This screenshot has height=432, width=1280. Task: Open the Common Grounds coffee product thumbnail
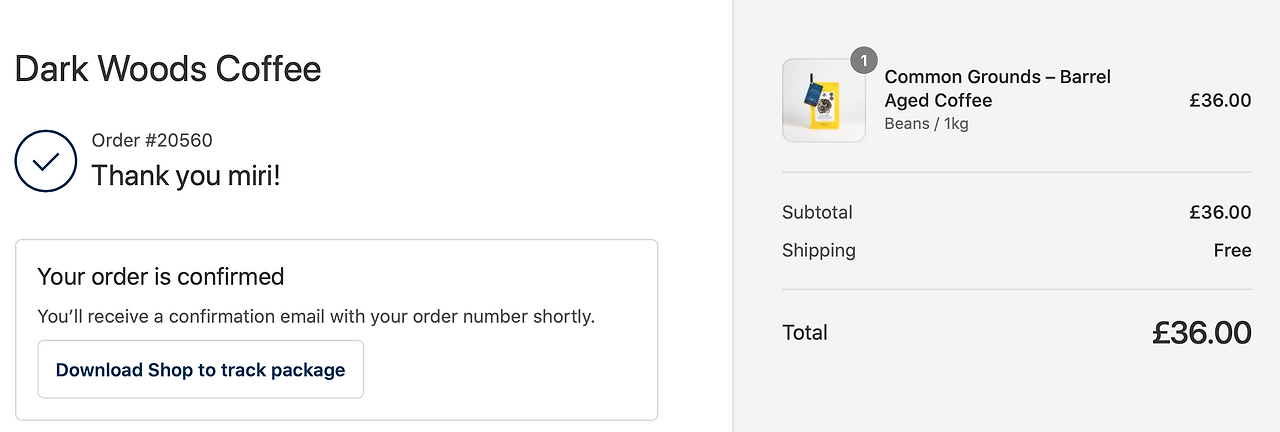[x=823, y=100]
